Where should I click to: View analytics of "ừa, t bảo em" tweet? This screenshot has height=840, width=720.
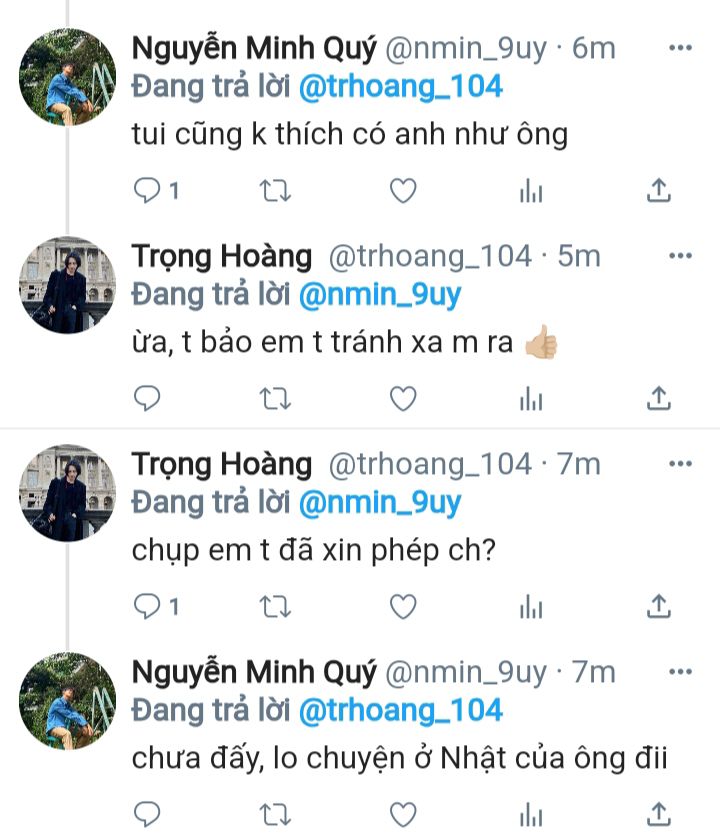click(531, 399)
